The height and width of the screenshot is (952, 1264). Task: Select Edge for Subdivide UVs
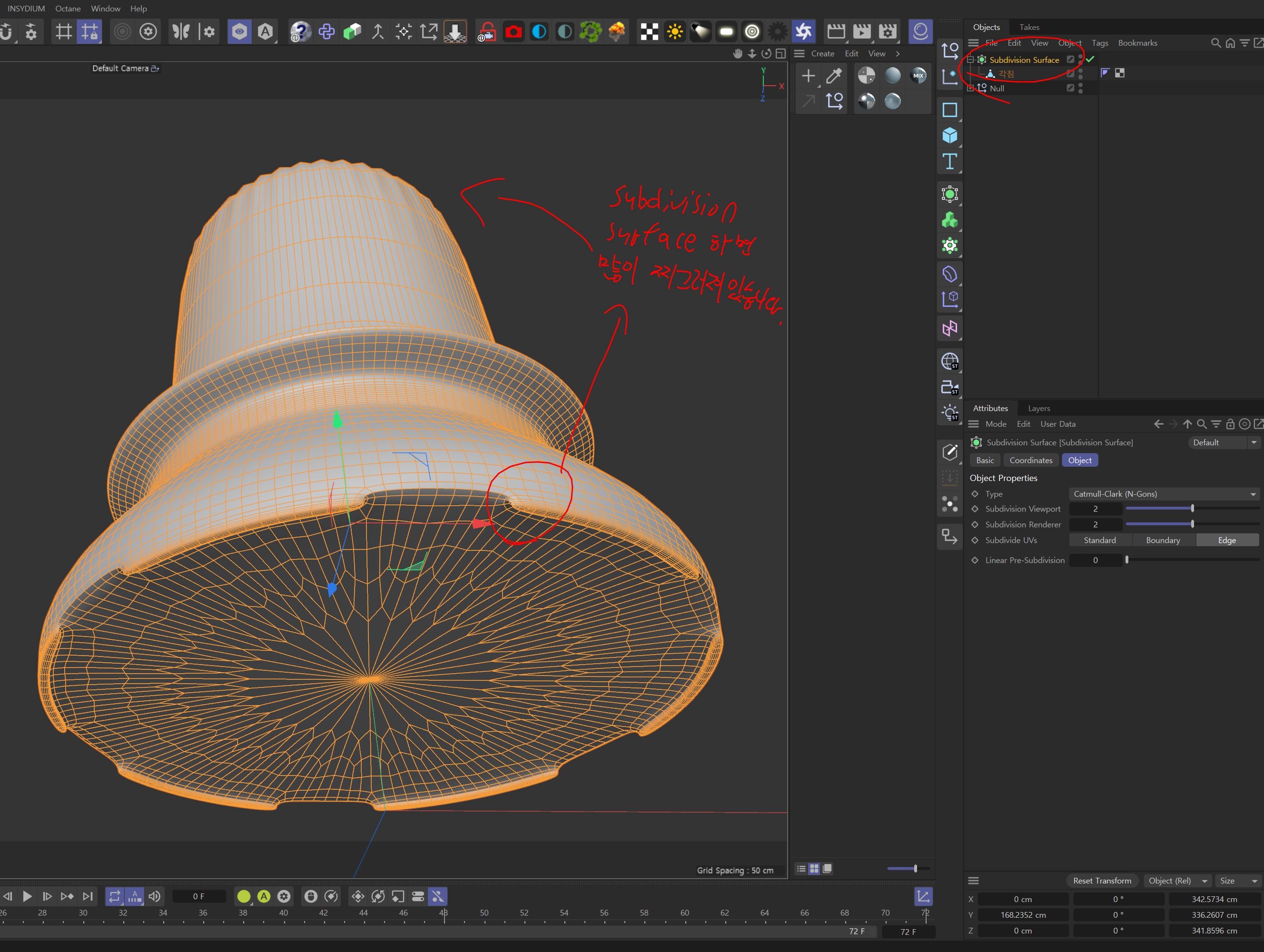(1227, 540)
